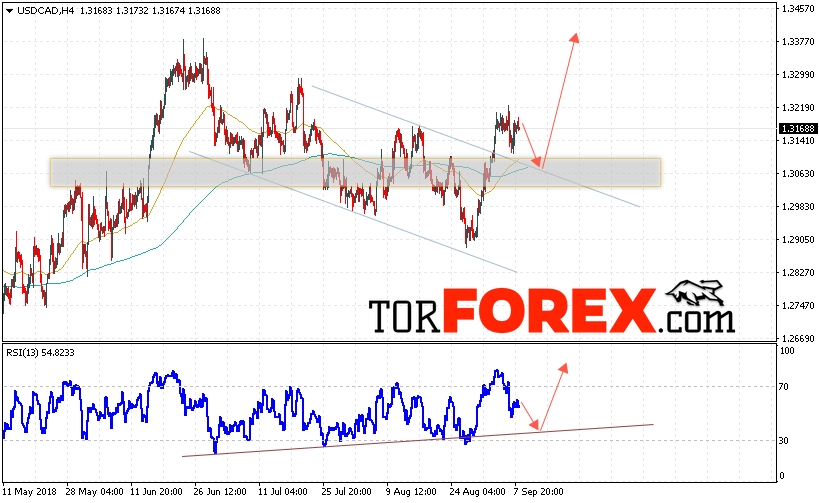Viewport: 819px width, 503px height.
Task: Open the USDCAD,H4 chart menu triangle
Action: tap(9, 11)
